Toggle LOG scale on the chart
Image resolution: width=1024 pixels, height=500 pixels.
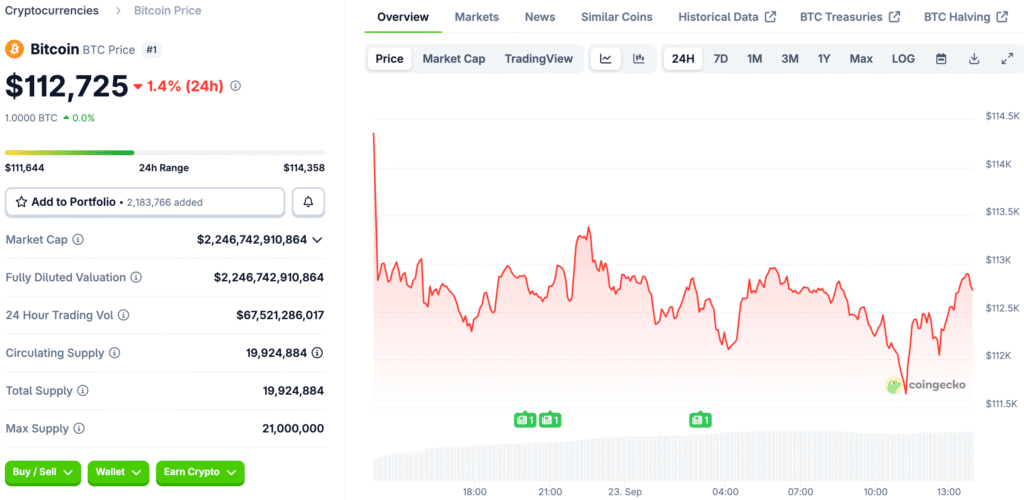click(903, 59)
